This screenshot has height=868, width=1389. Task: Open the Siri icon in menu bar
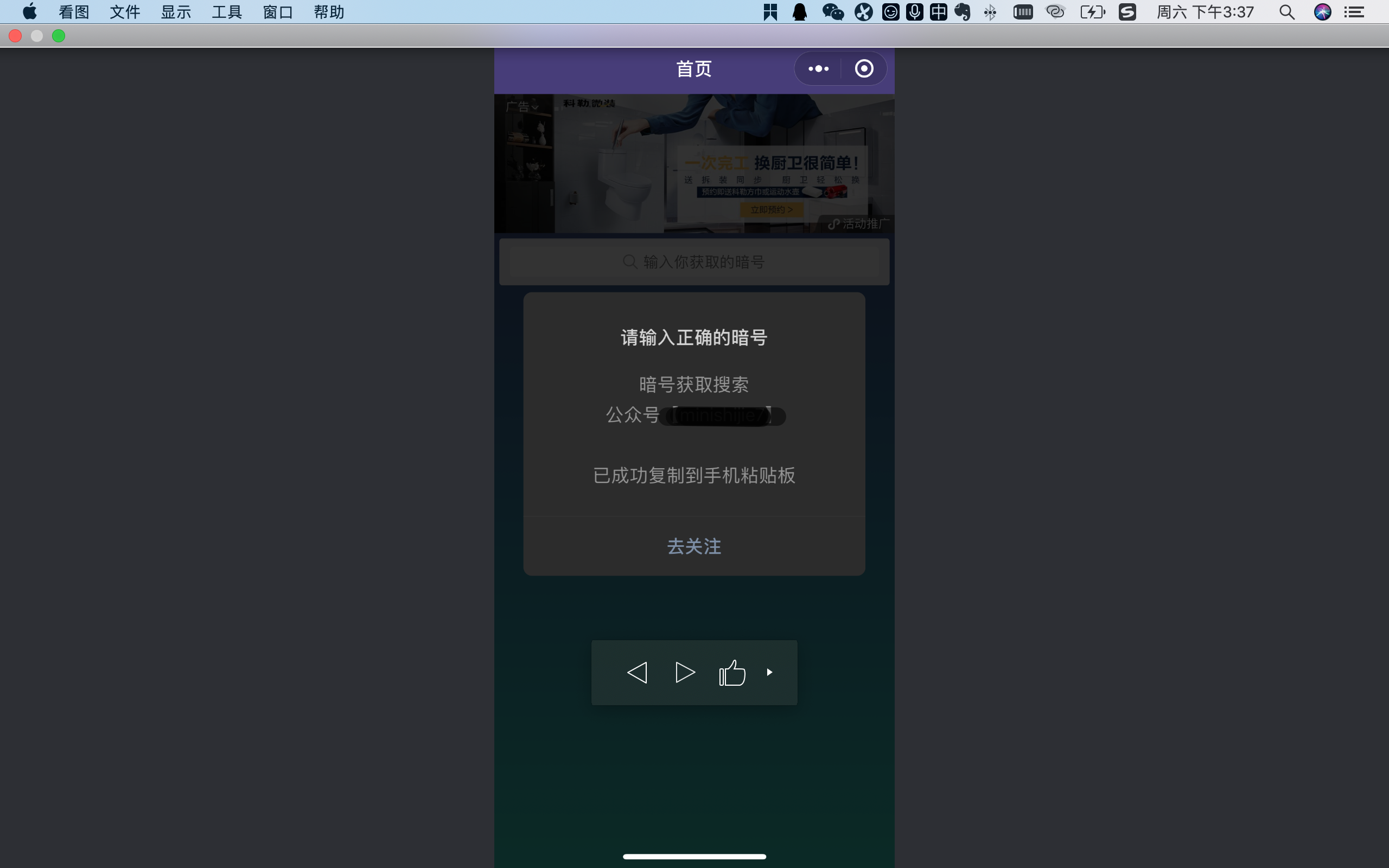click(x=1322, y=12)
